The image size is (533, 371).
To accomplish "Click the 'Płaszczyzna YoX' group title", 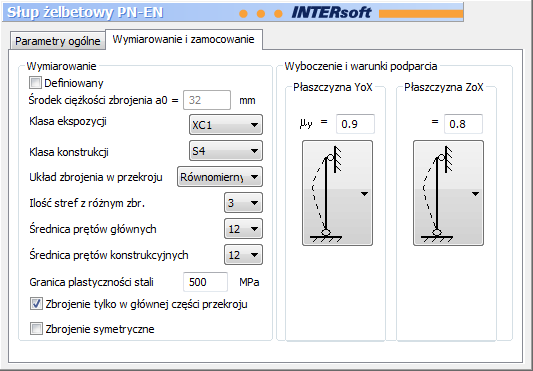I will pos(333,87).
